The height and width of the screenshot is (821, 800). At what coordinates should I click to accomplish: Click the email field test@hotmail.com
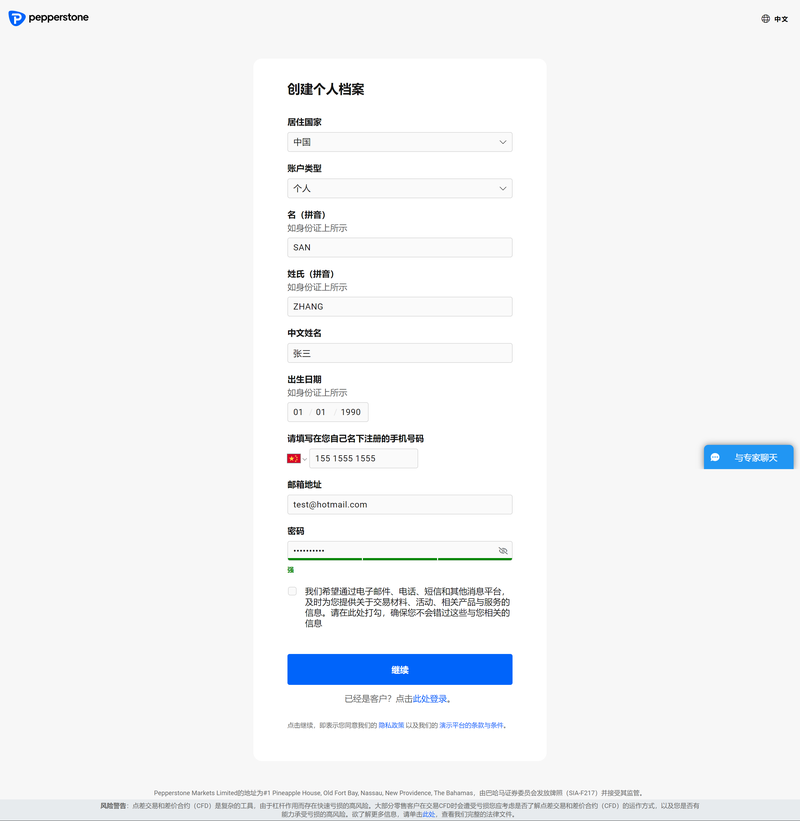coord(399,505)
